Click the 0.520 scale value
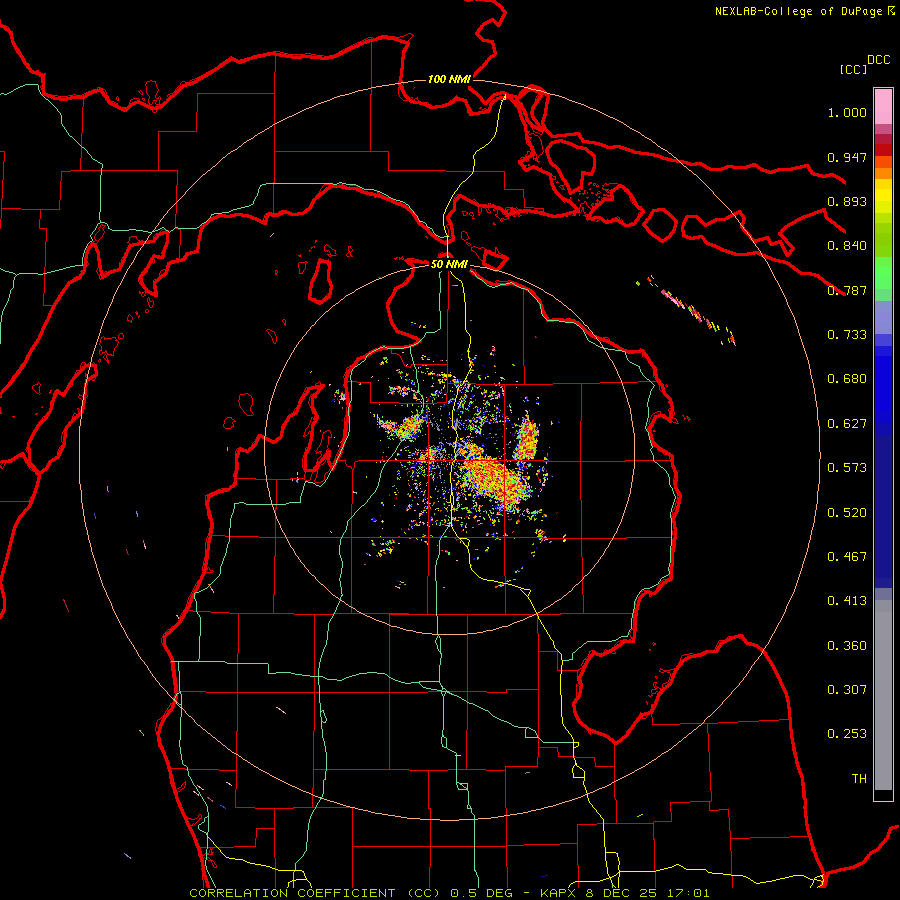The image size is (900, 900). coord(847,513)
